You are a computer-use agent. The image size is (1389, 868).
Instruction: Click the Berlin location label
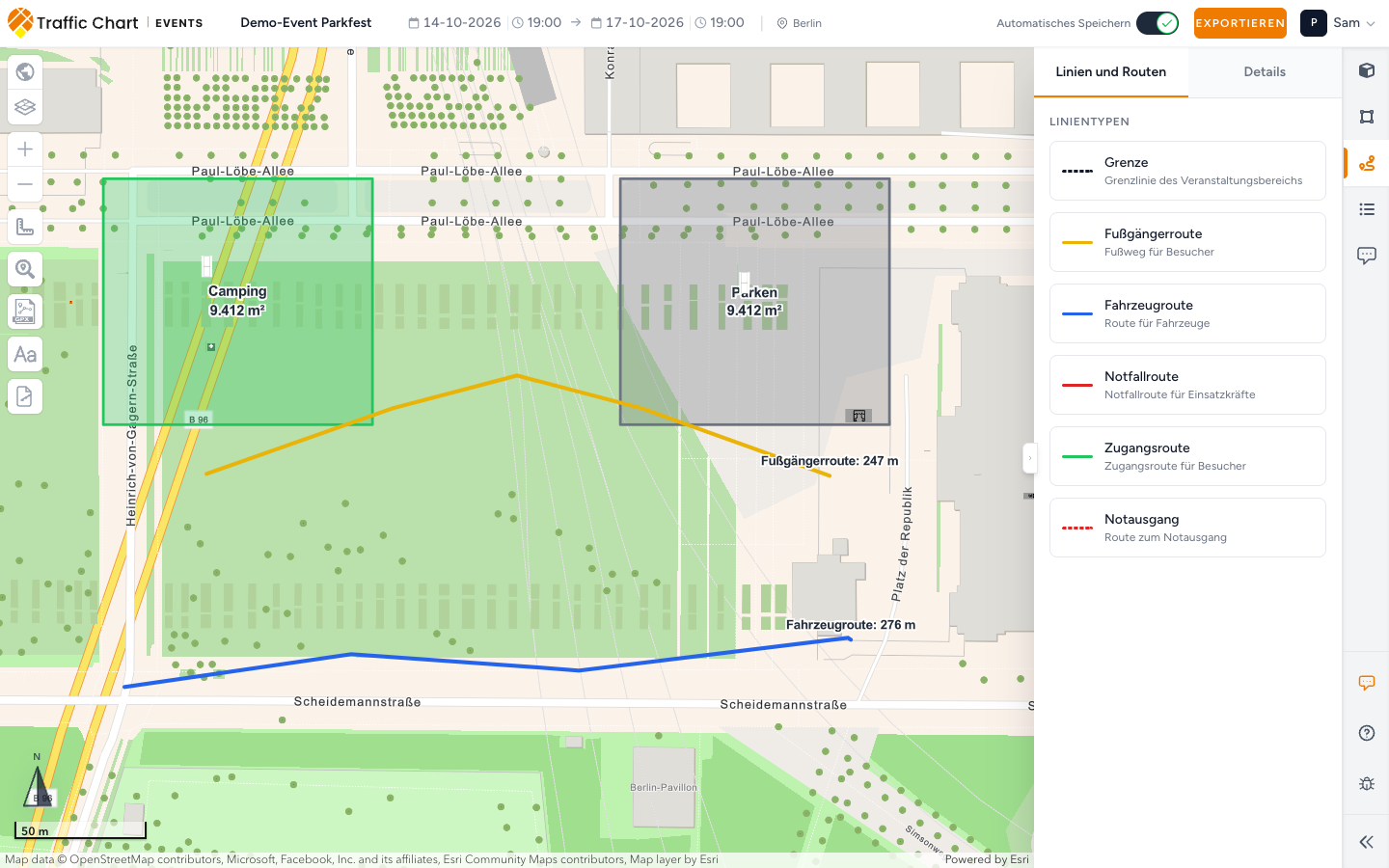[800, 23]
